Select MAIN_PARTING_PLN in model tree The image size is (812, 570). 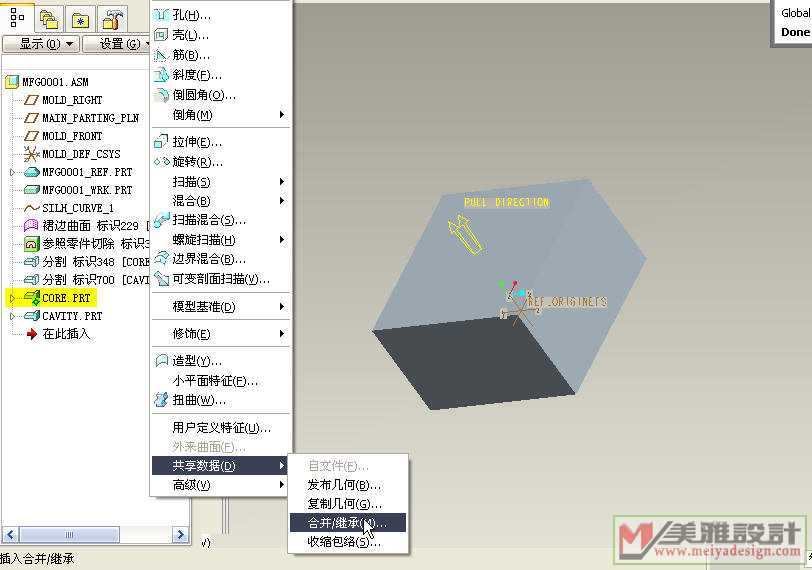point(90,118)
